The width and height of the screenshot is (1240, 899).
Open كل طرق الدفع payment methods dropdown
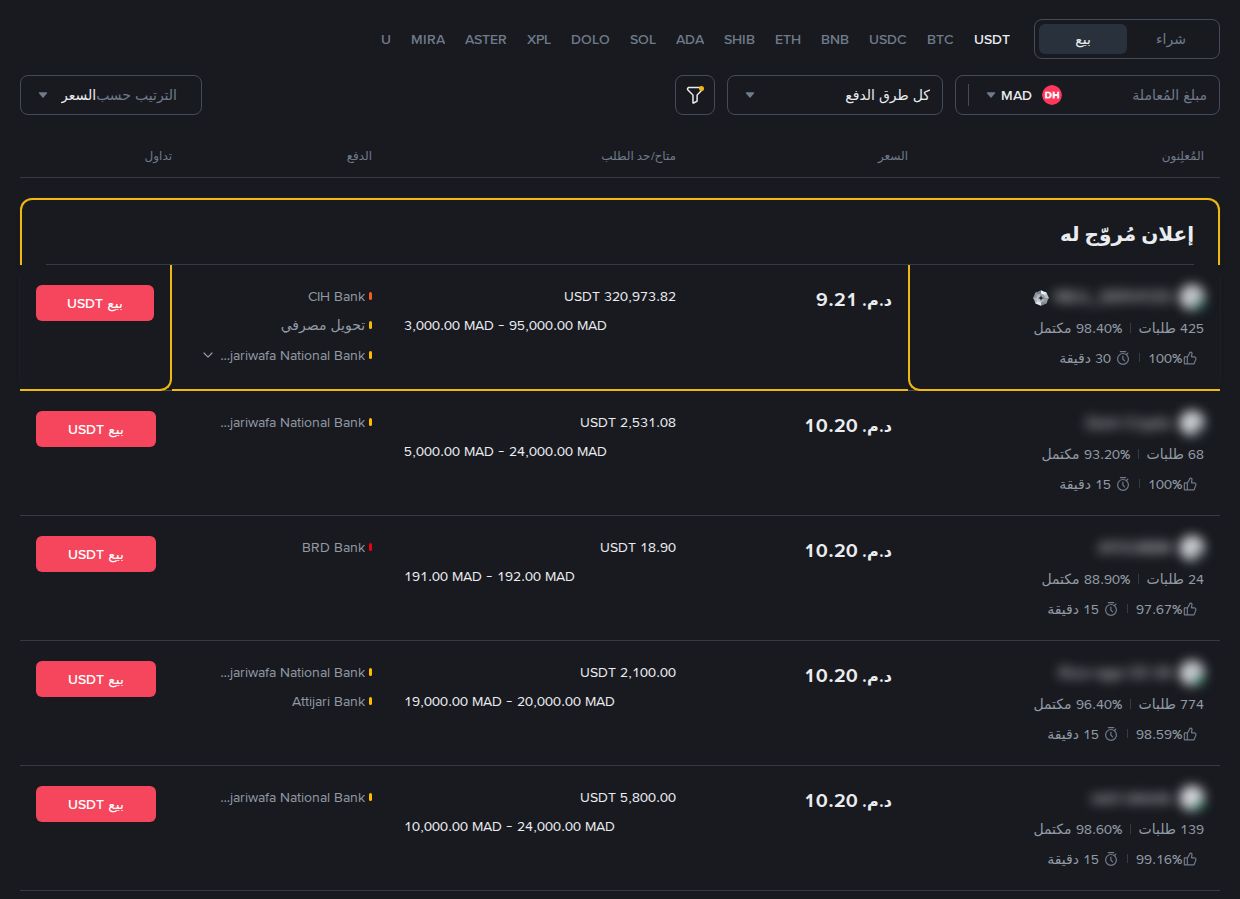pyautogui.click(x=835, y=95)
